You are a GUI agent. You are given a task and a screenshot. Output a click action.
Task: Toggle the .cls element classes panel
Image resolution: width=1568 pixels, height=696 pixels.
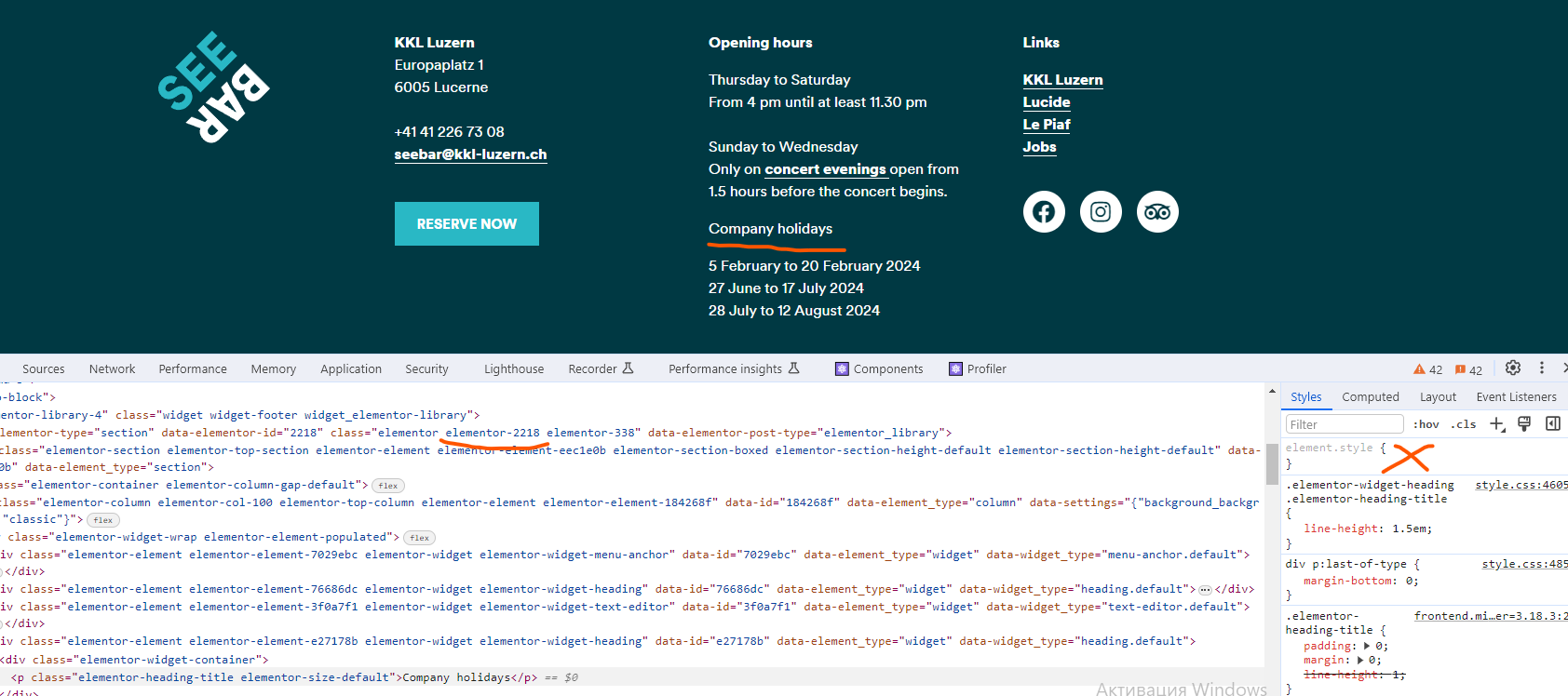pyautogui.click(x=1463, y=424)
